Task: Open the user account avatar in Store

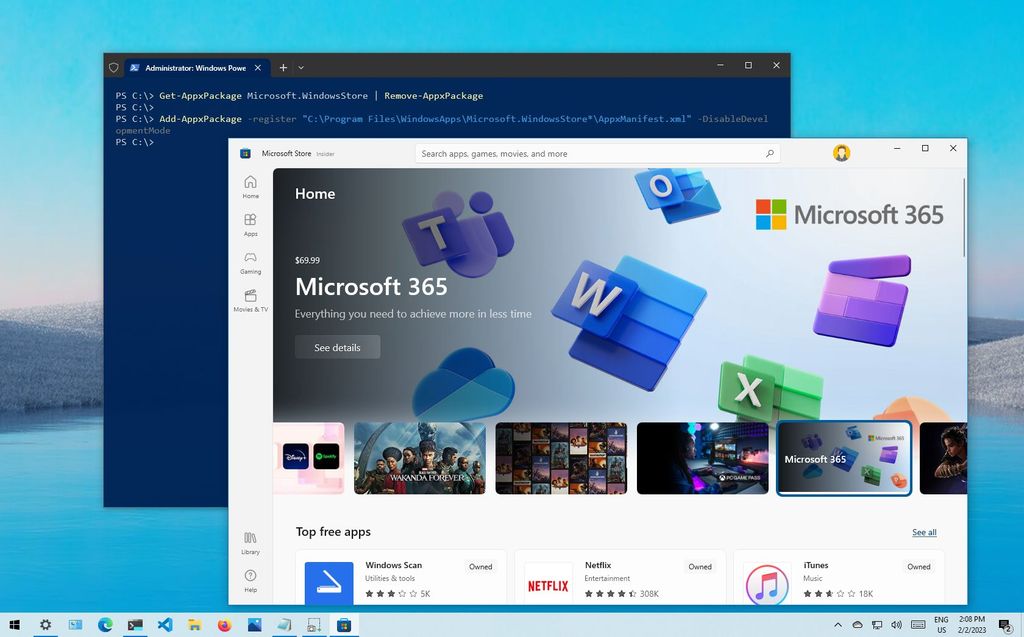Action: (x=841, y=152)
